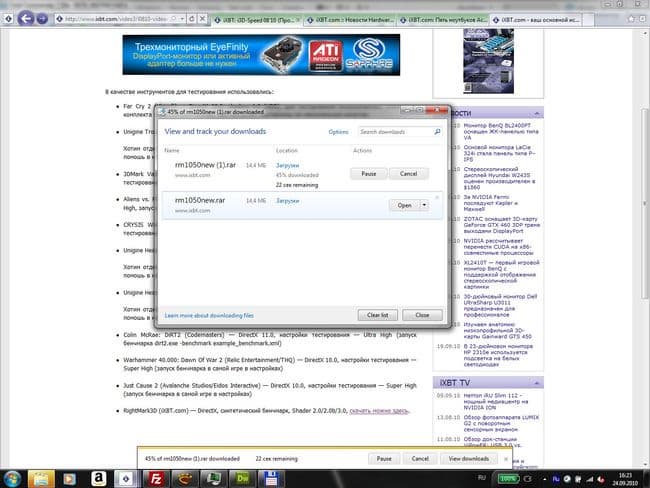Pause download in the bottom notification bar
This screenshot has width=650, height=488.
click(x=384, y=459)
